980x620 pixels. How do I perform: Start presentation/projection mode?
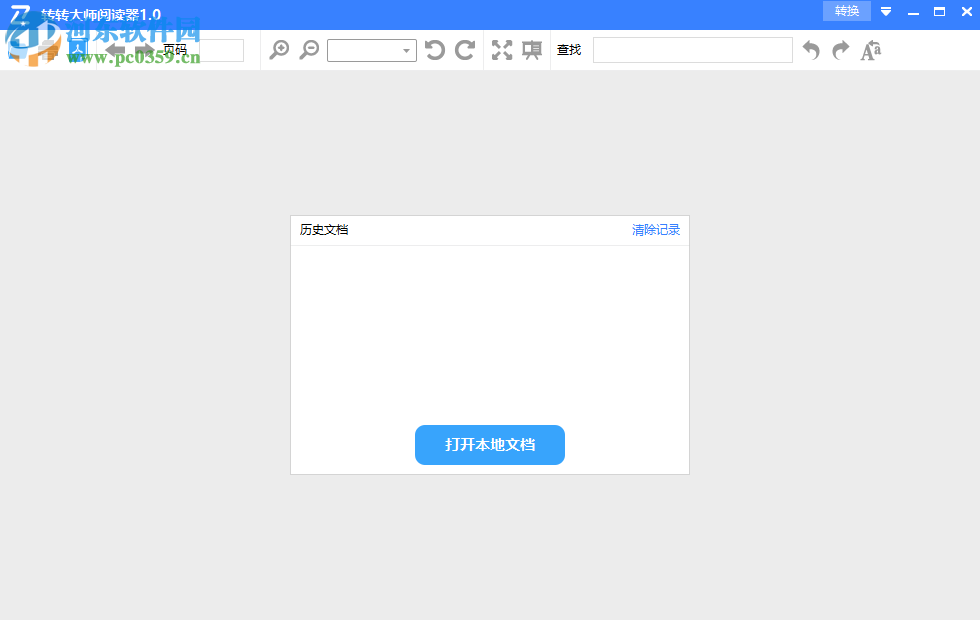tap(531, 49)
